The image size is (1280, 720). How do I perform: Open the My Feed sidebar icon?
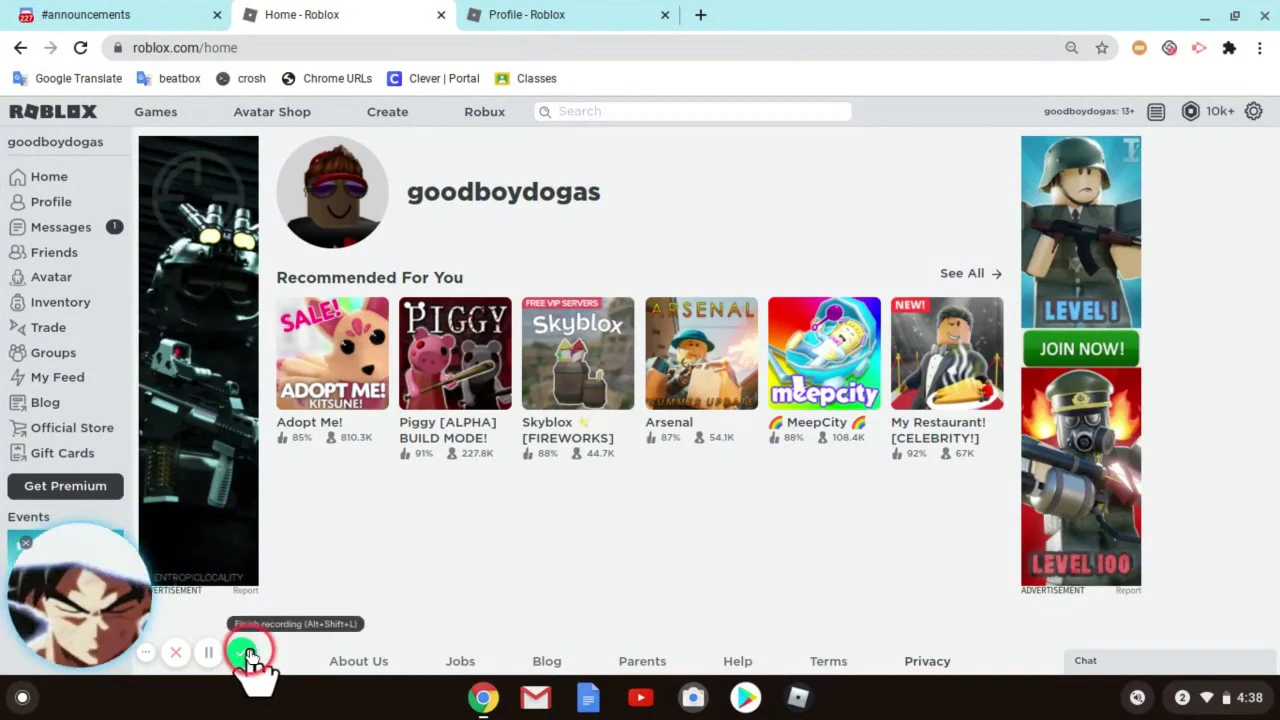[17, 377]
